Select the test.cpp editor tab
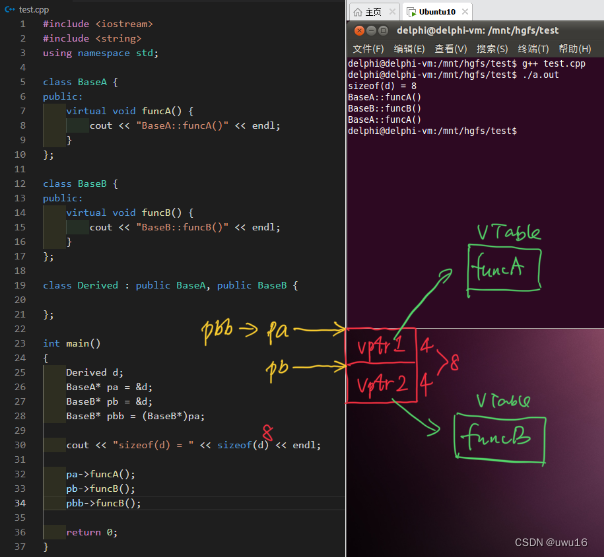 pyautogui.click(x=27, y=9)
